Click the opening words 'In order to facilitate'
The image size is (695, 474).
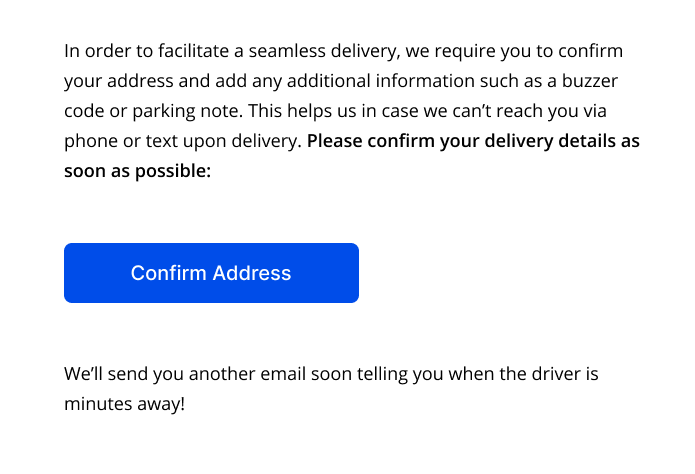[147, 51]
